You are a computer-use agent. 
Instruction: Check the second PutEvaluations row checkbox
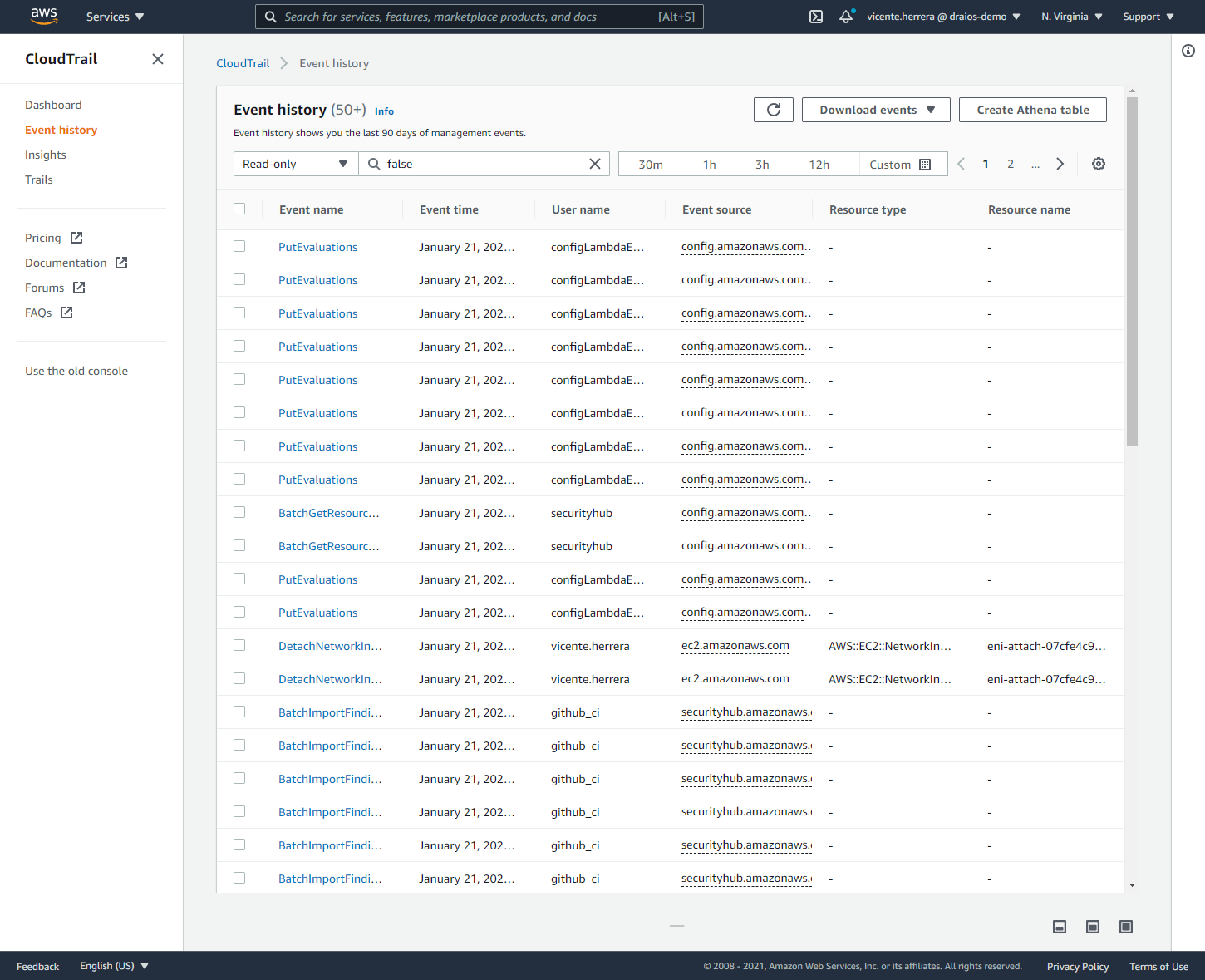pyautogui.click(x=239, y=279)
